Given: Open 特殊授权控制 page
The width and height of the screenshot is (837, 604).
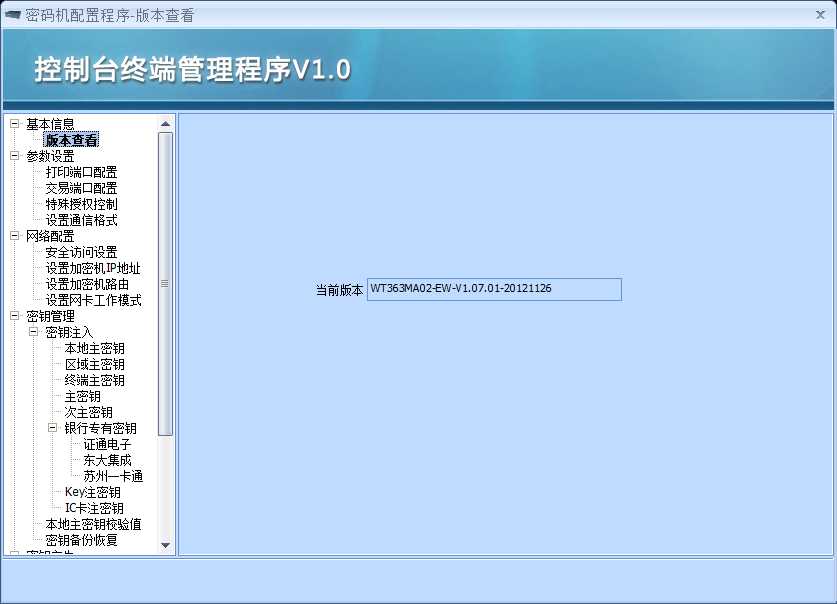Looking at the screenshot, I should [x=81, y=204].
